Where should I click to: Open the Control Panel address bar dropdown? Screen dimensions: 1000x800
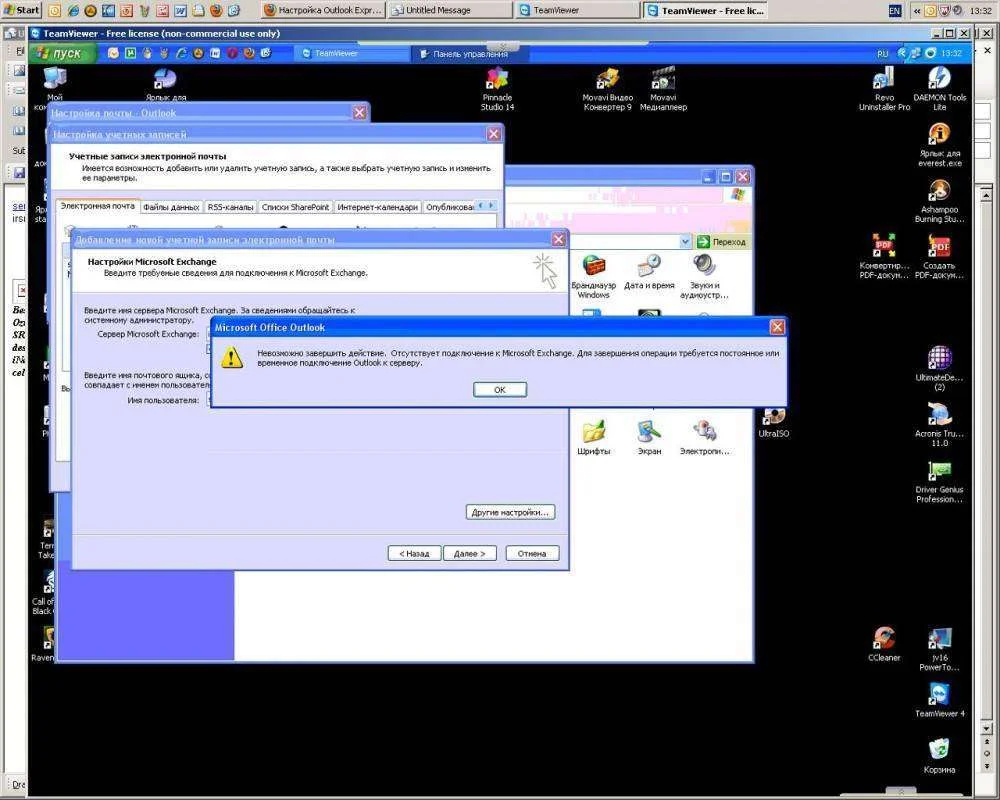coord(685,242)
